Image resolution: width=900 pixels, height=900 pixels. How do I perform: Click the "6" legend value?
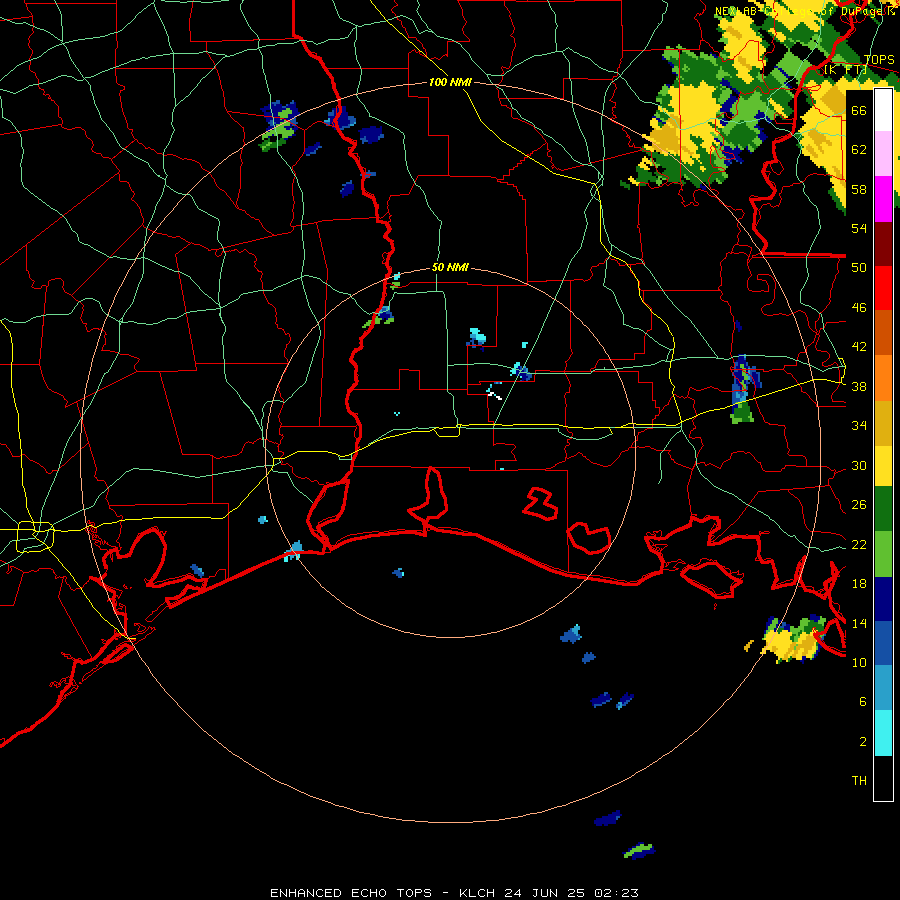point(863,701)
